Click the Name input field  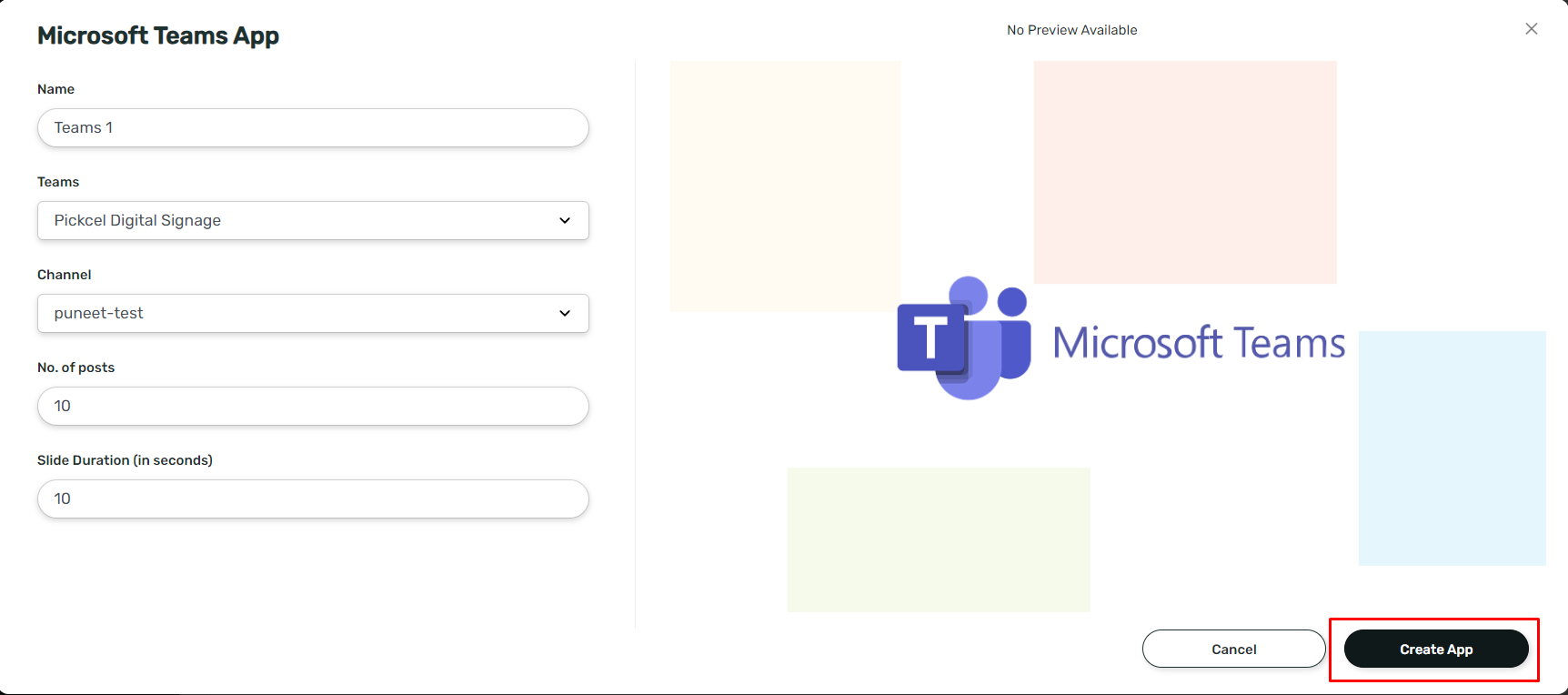point(313,128)
